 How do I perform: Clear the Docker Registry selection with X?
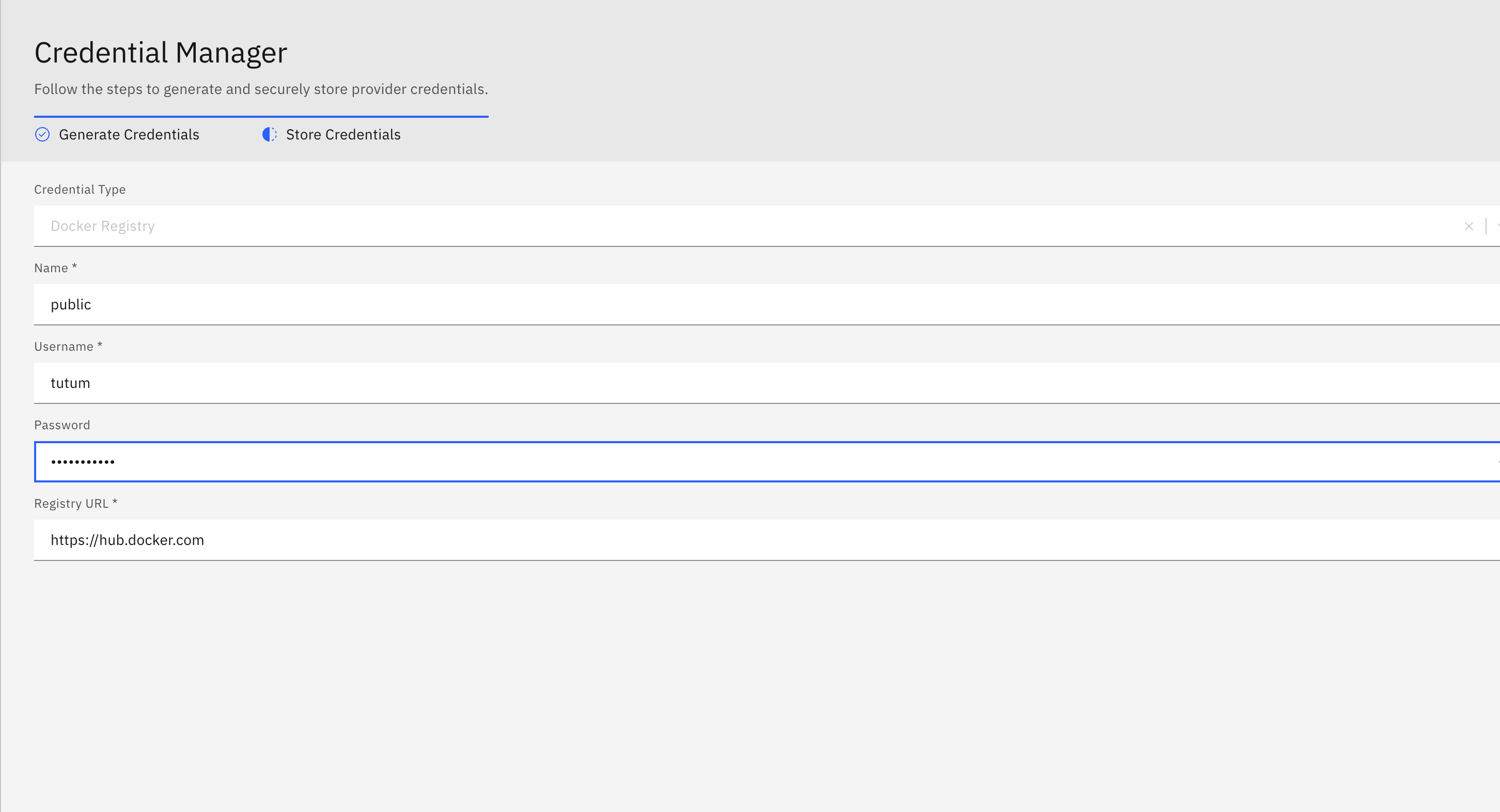pos(1468,226)
